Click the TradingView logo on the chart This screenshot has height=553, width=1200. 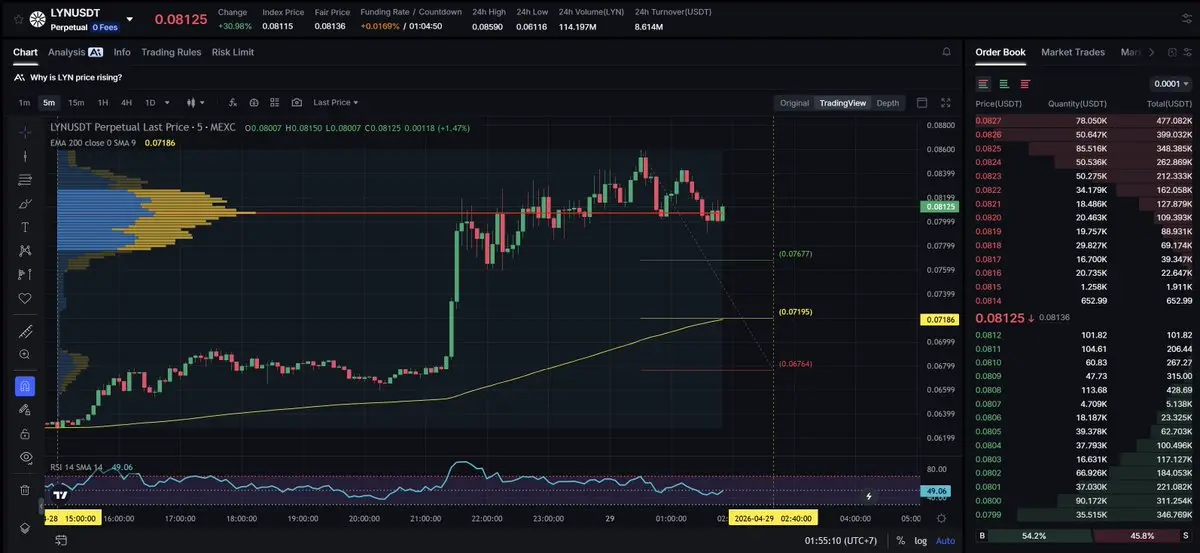60,495
